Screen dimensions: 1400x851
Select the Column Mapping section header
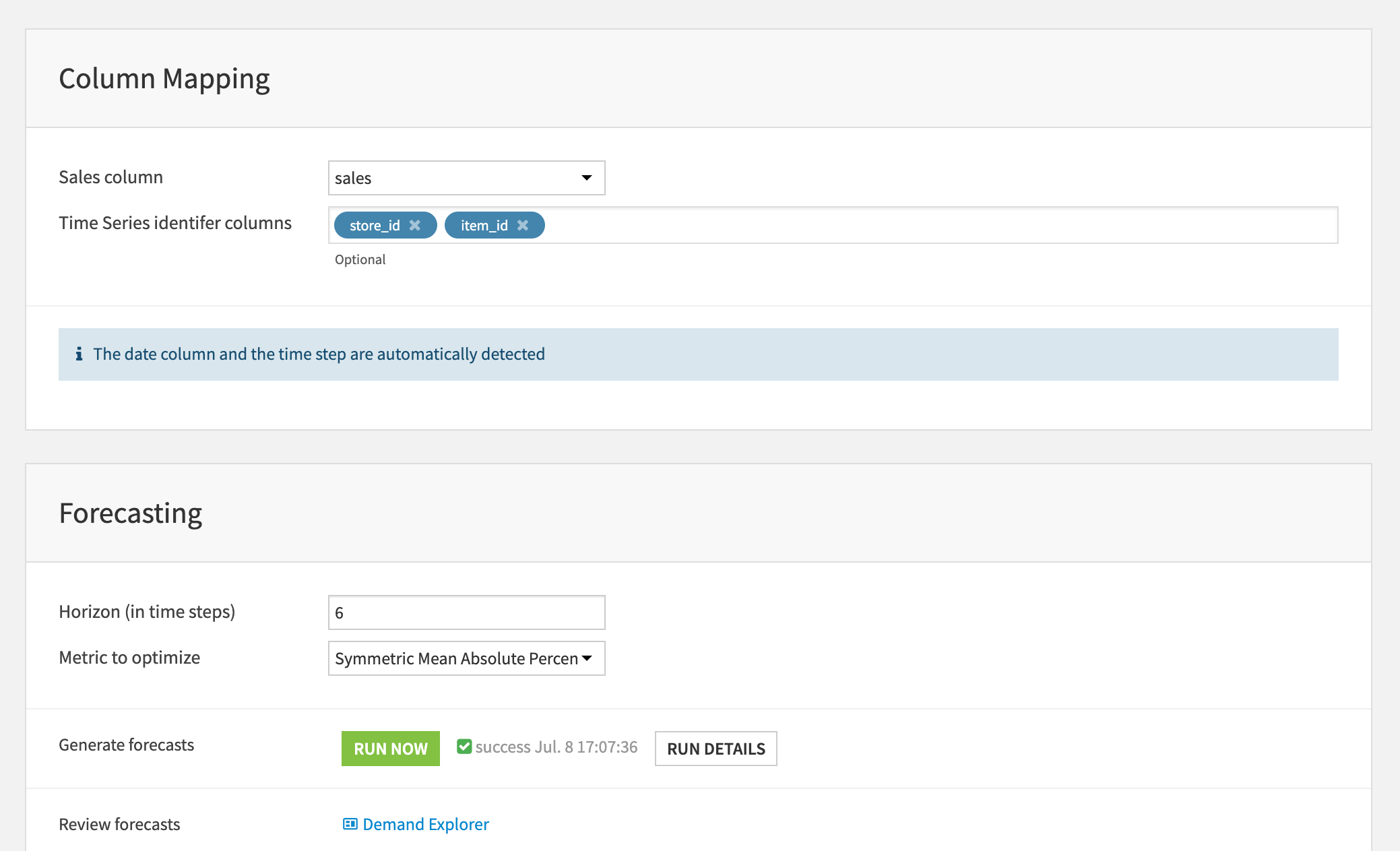click(164, 78)
